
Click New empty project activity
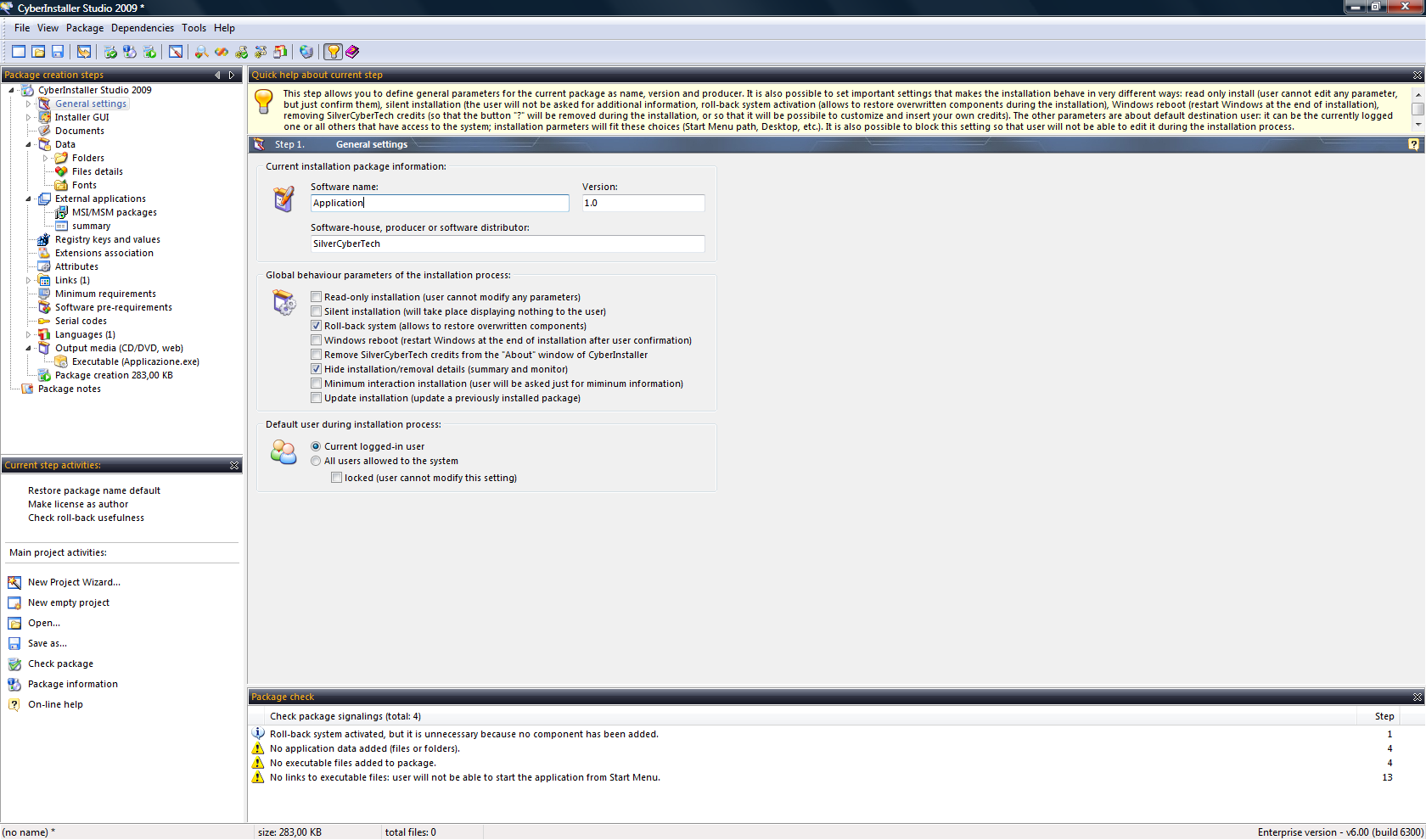69,602
